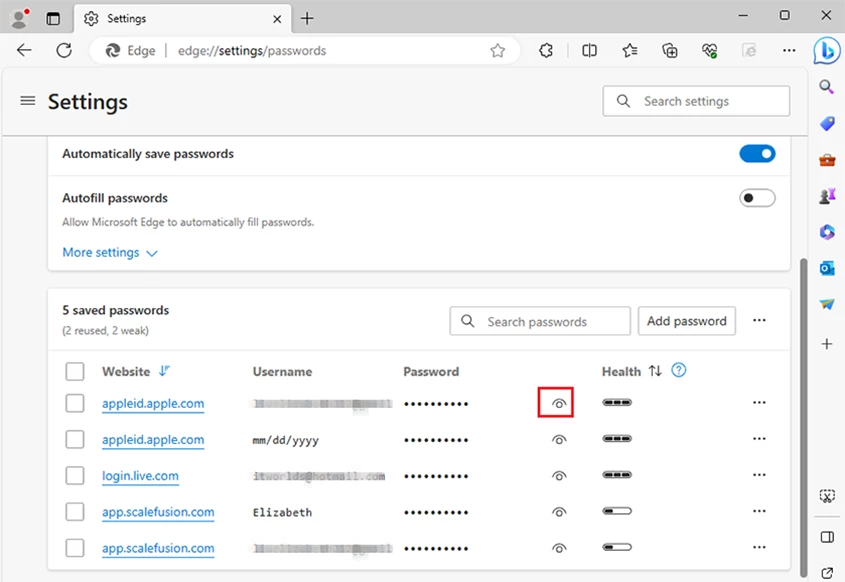Click the sidebar screenshot icon
The height and width of the screenshot is (582, 845).
pos(827,496)
